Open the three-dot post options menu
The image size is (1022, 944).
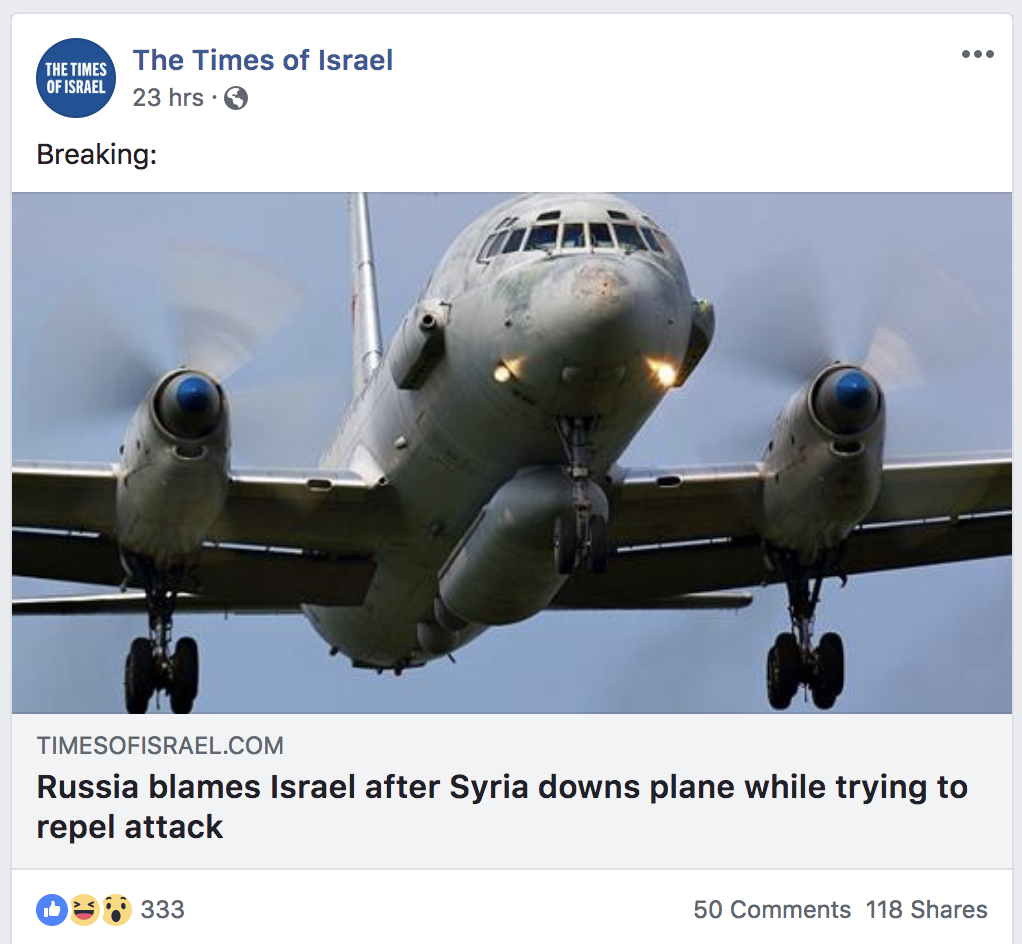click(977, 54)
